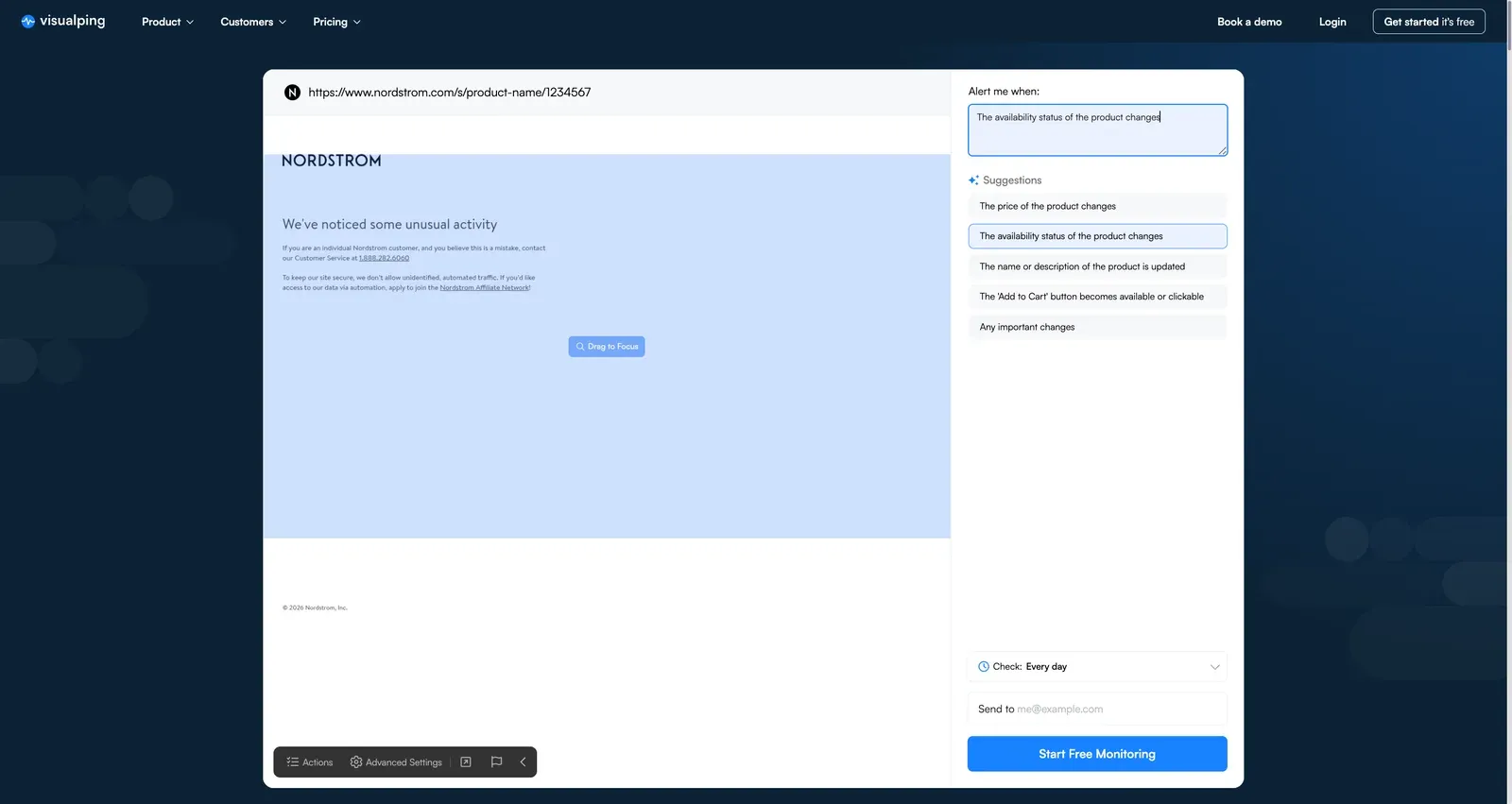
Task: Click the flag report icon
Action: click(x=496, y=762)
